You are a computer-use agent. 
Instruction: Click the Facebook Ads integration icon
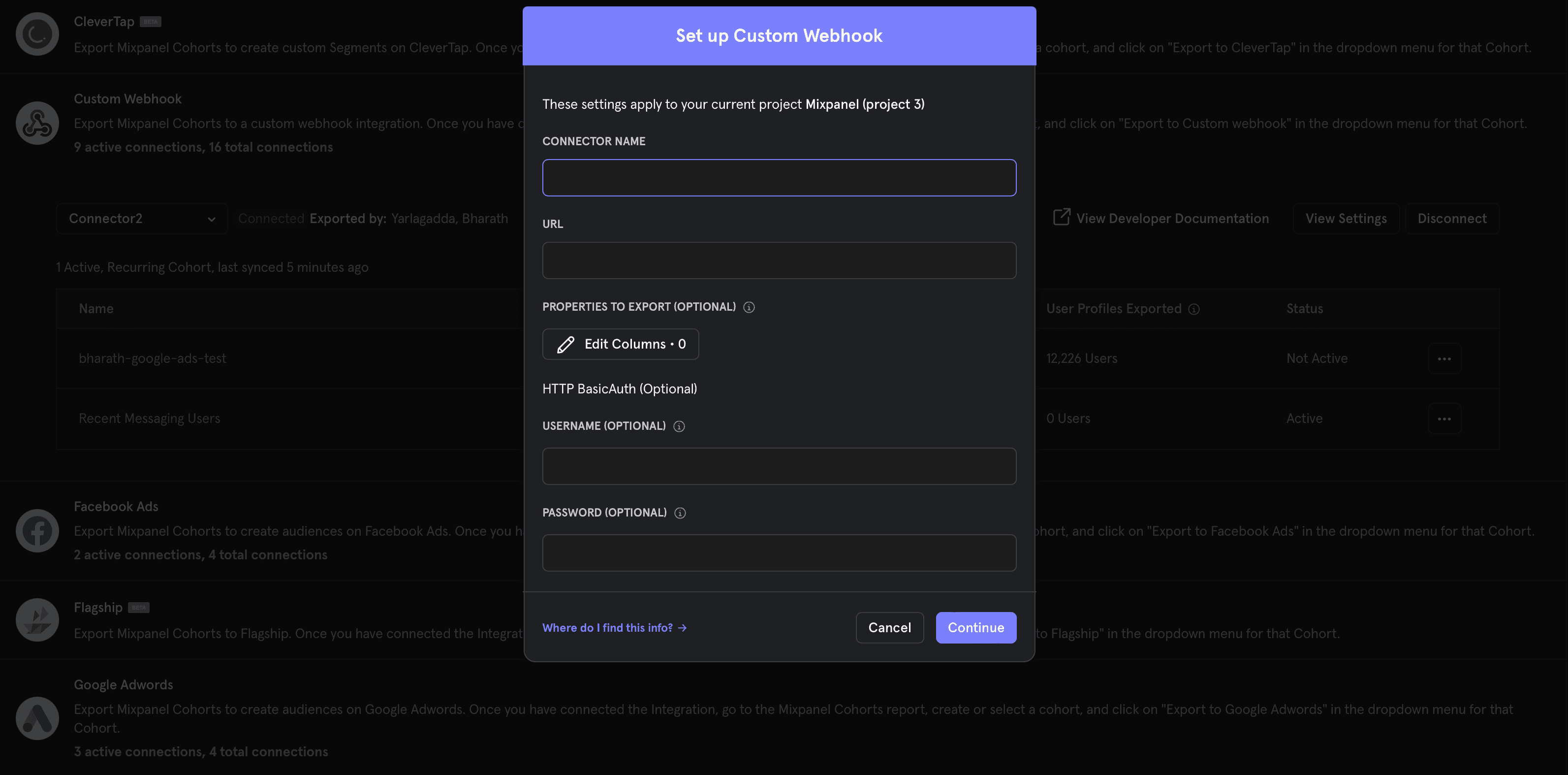[x=37, y=530]
